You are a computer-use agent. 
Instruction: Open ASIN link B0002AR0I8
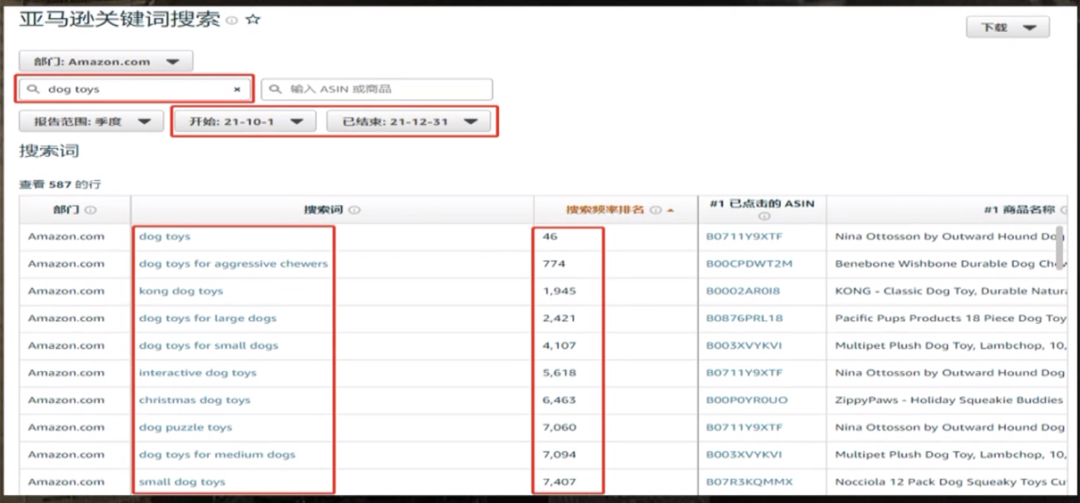[743, 291]
